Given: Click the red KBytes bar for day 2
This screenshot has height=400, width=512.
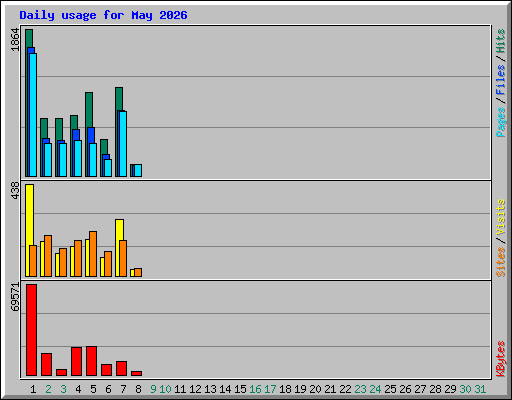Looking at the screenshot, I should (46, 364).
